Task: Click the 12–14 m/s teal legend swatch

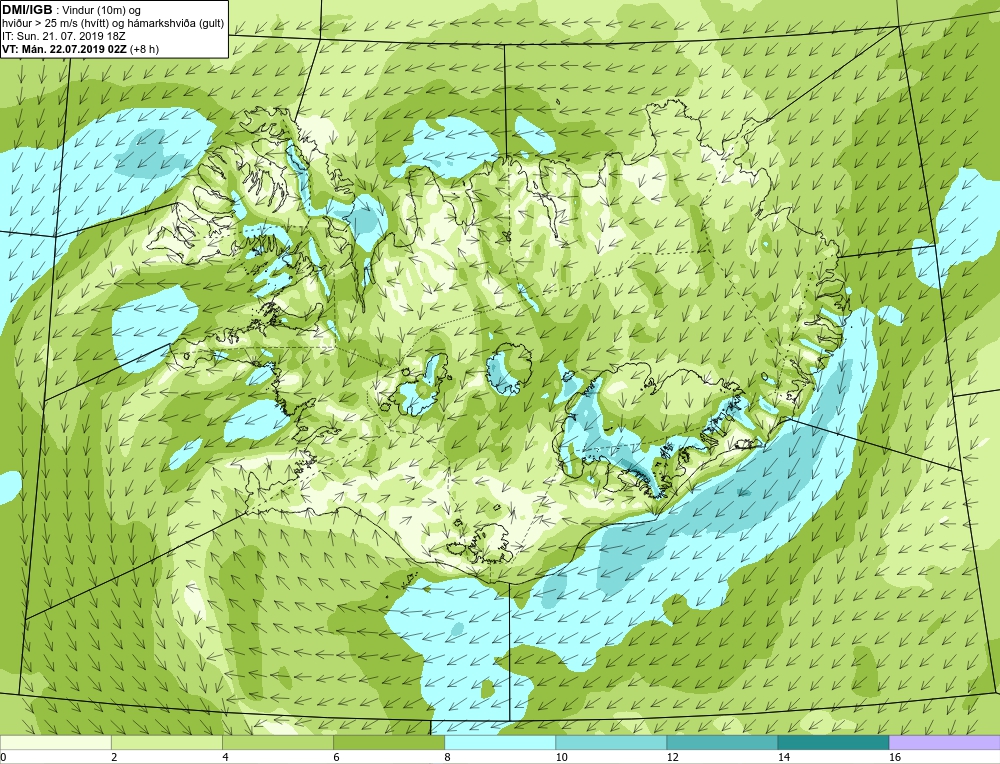Action: (721, 743)
